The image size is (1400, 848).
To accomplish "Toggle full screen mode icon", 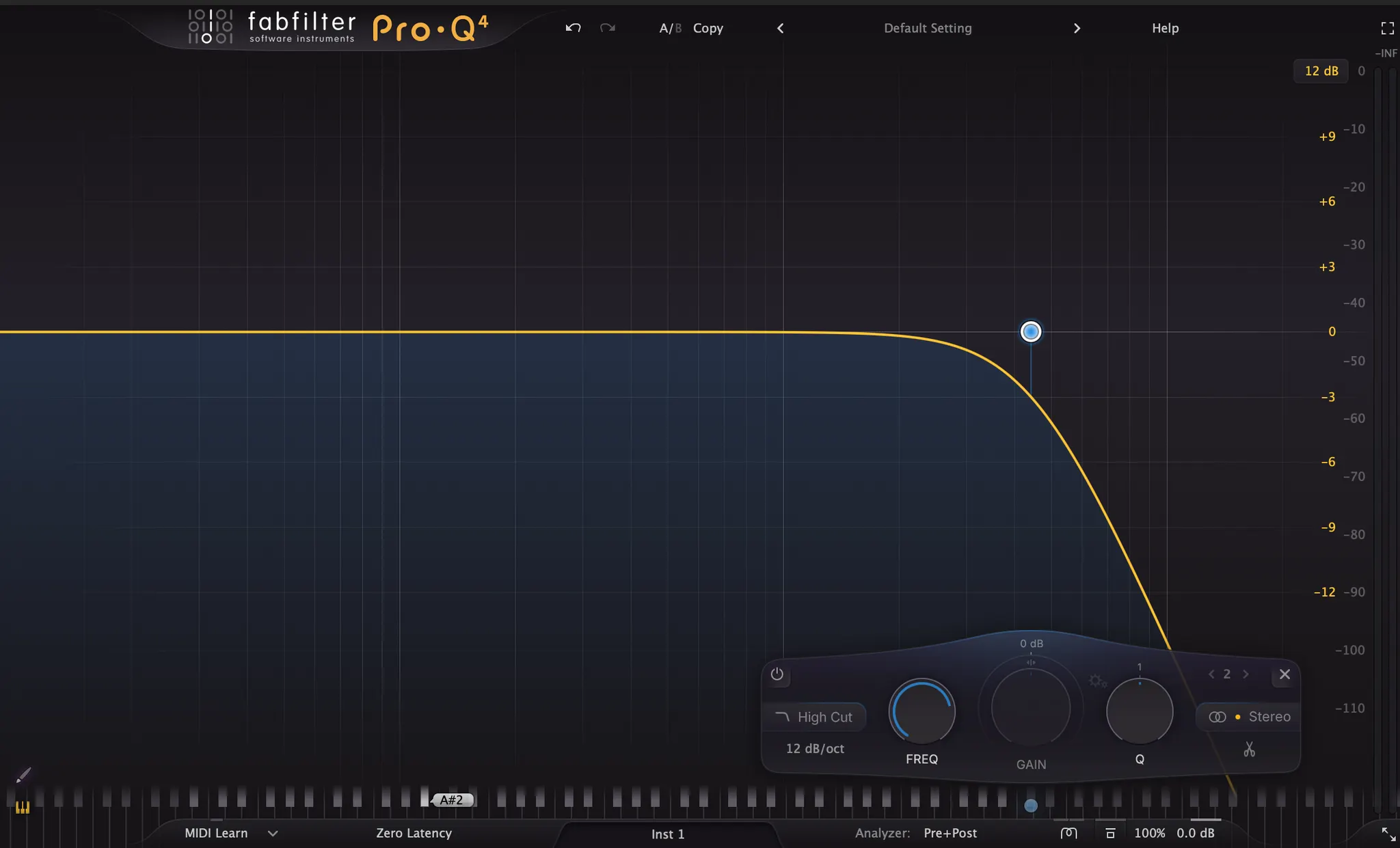I will pos(1387,28).
